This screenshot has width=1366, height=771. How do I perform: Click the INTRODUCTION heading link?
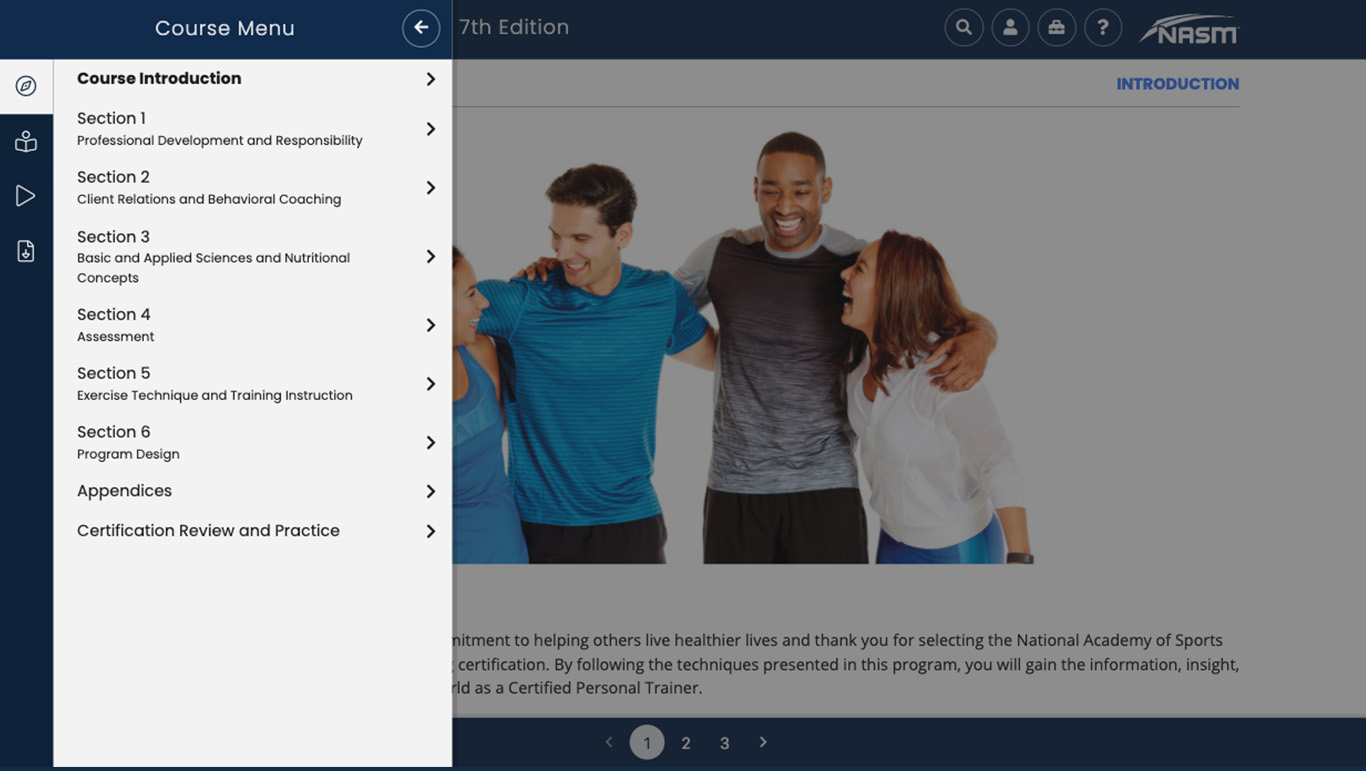pyautogui.click(x=1177, y=84)
